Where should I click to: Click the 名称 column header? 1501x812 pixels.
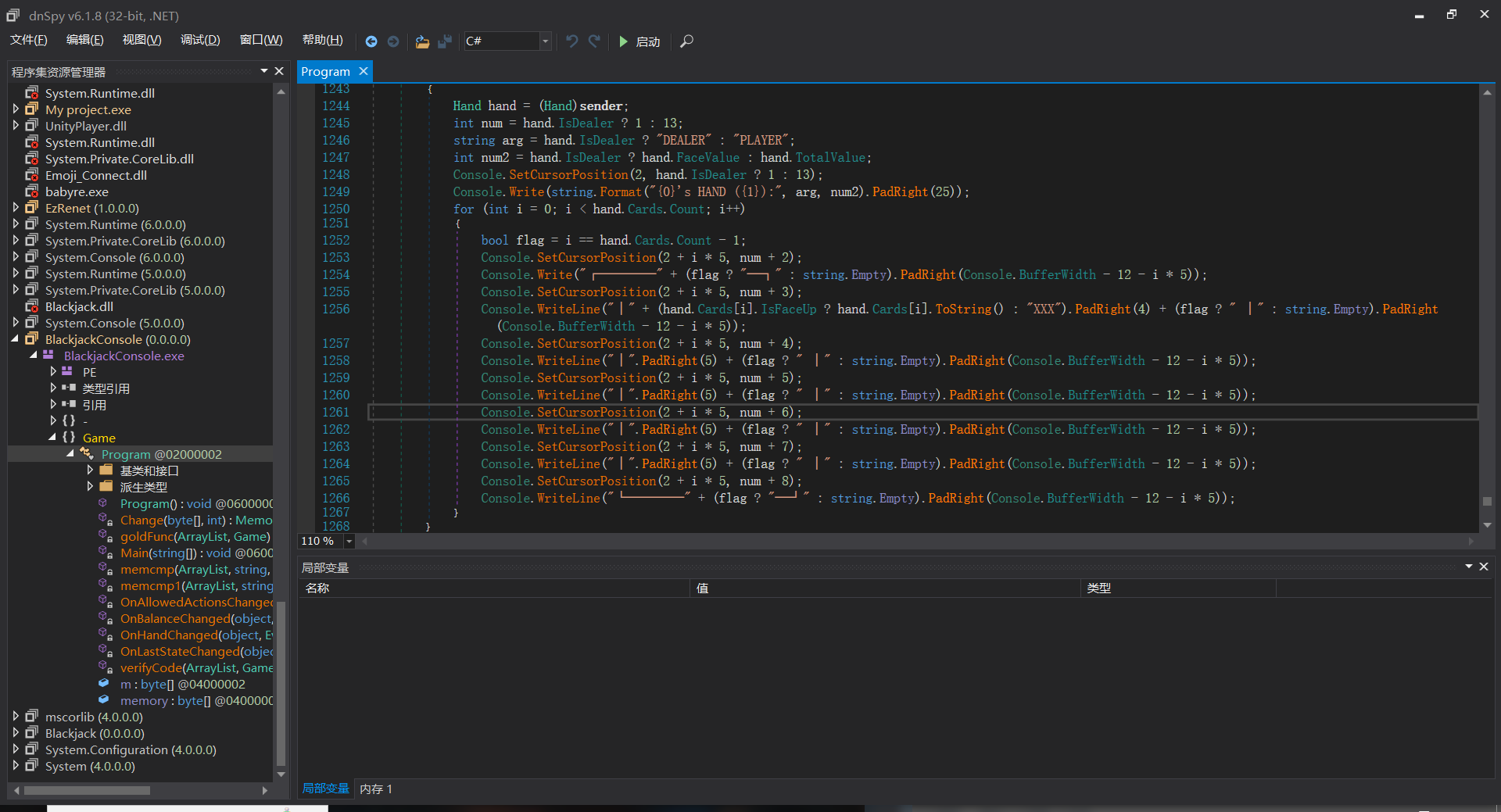[494, 588]
